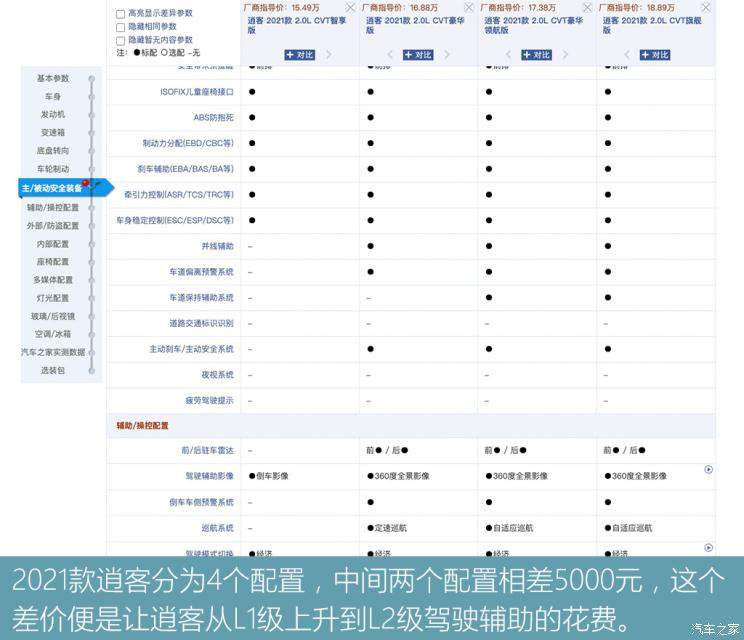Open the 牵引力控制(ASR/TCS/TRC等) parameter label
This screenshot has width=744, height=640.
[179, 195]
